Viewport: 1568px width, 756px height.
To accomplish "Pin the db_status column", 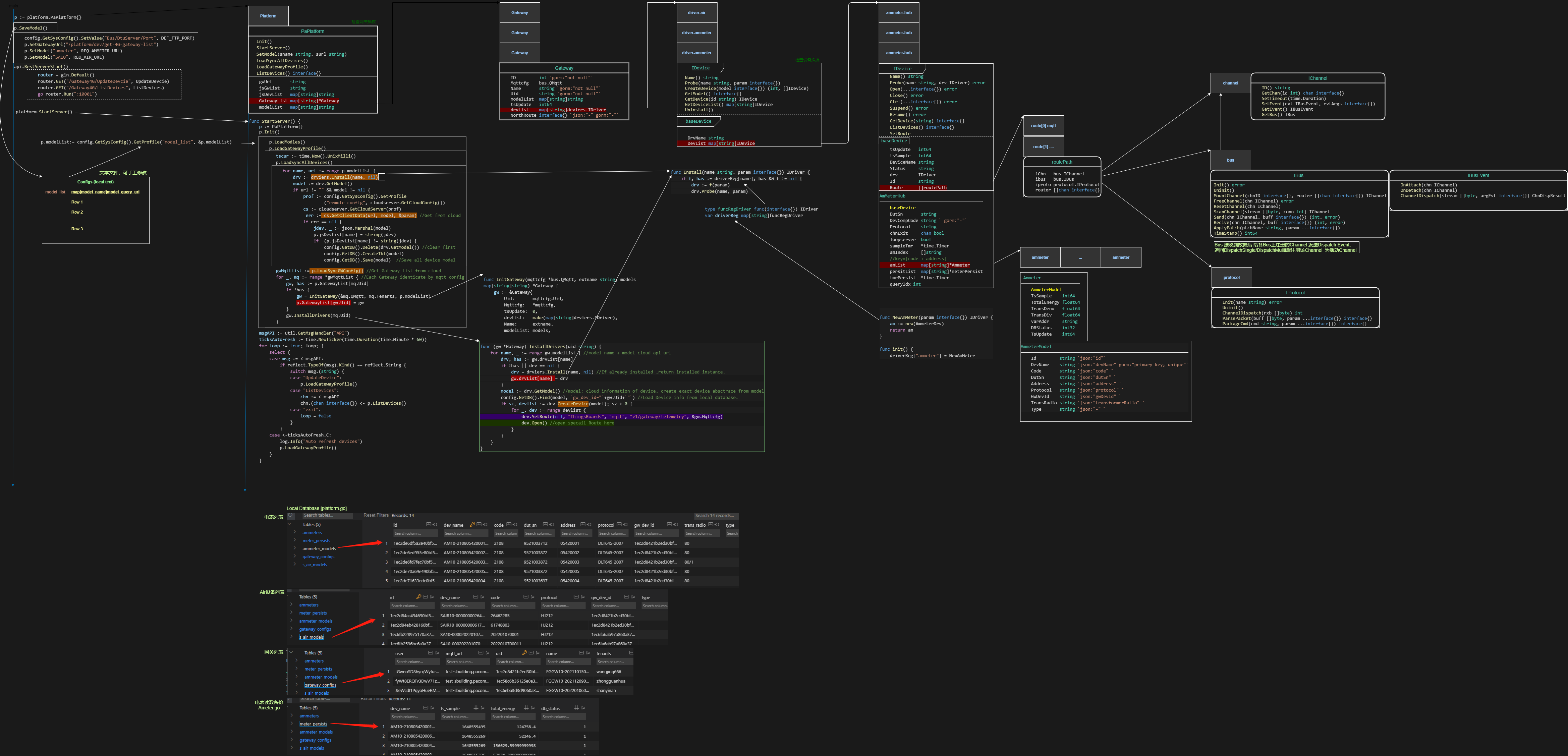I will (x=583, y=708).
